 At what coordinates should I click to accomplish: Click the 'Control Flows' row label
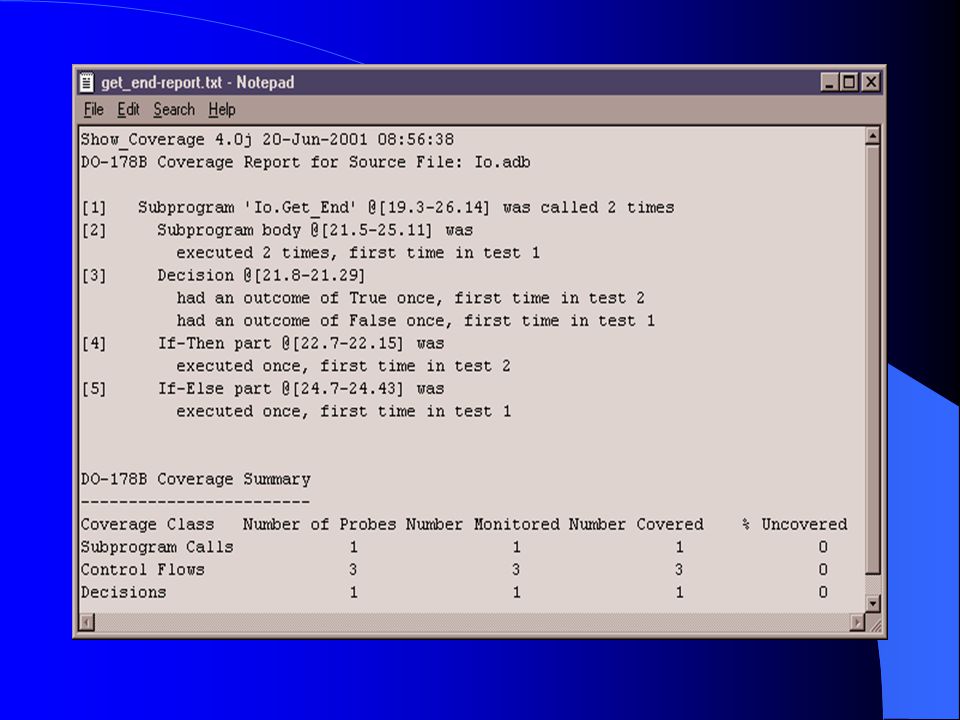click(143, 570)
